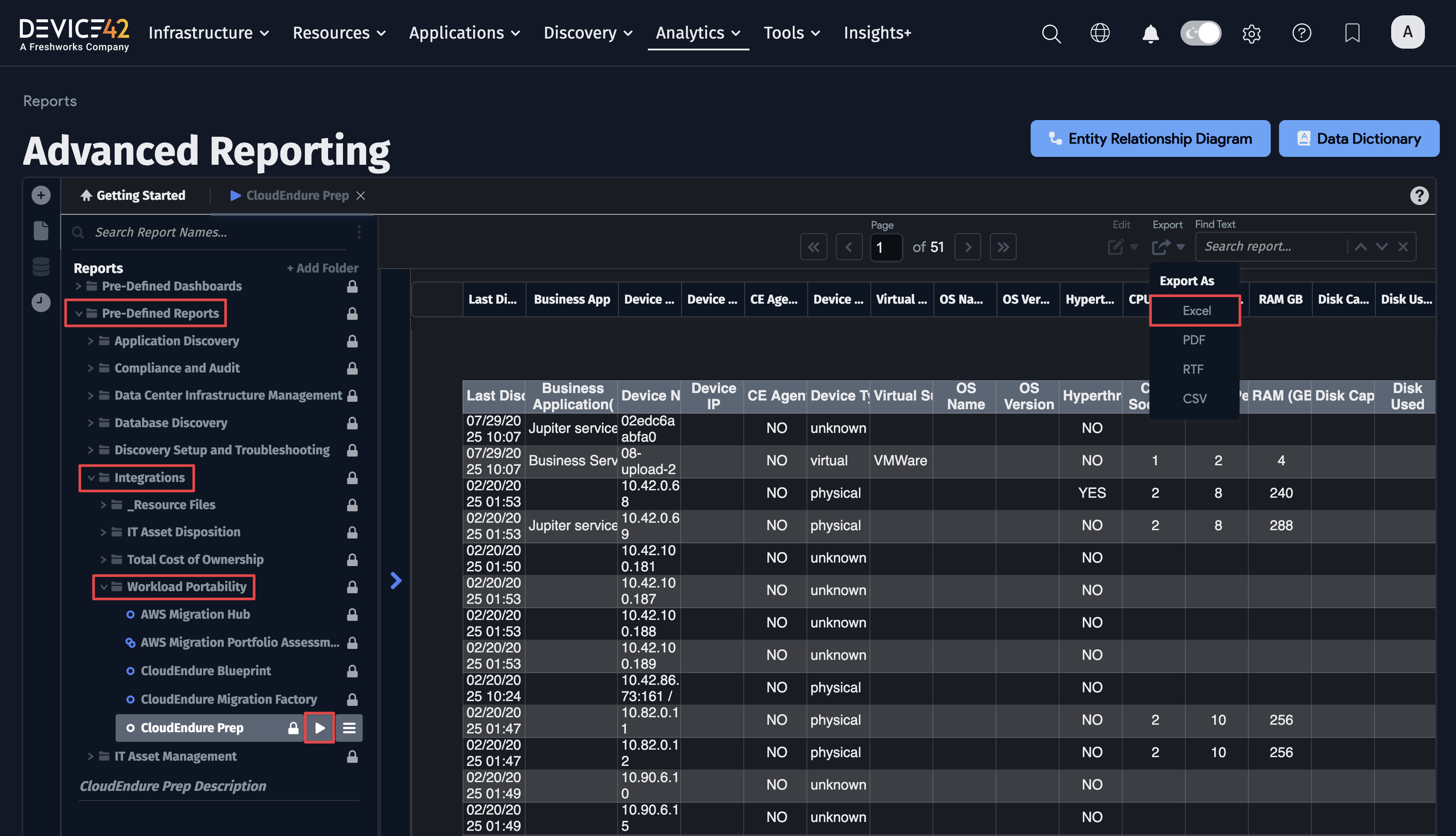The image size is (1456, 836).
Task: Go to previous report page
Action: [849, 247]
